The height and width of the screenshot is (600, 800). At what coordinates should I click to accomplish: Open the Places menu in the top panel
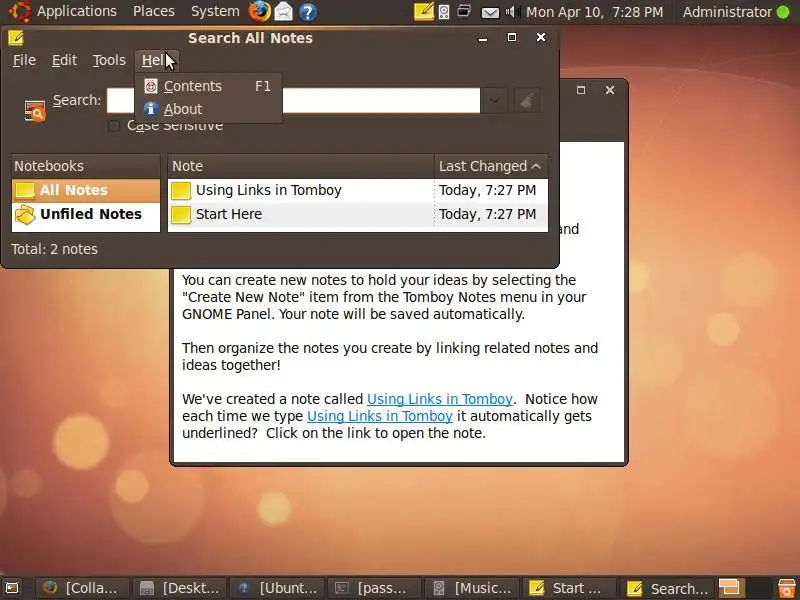[x=154, y=11]
